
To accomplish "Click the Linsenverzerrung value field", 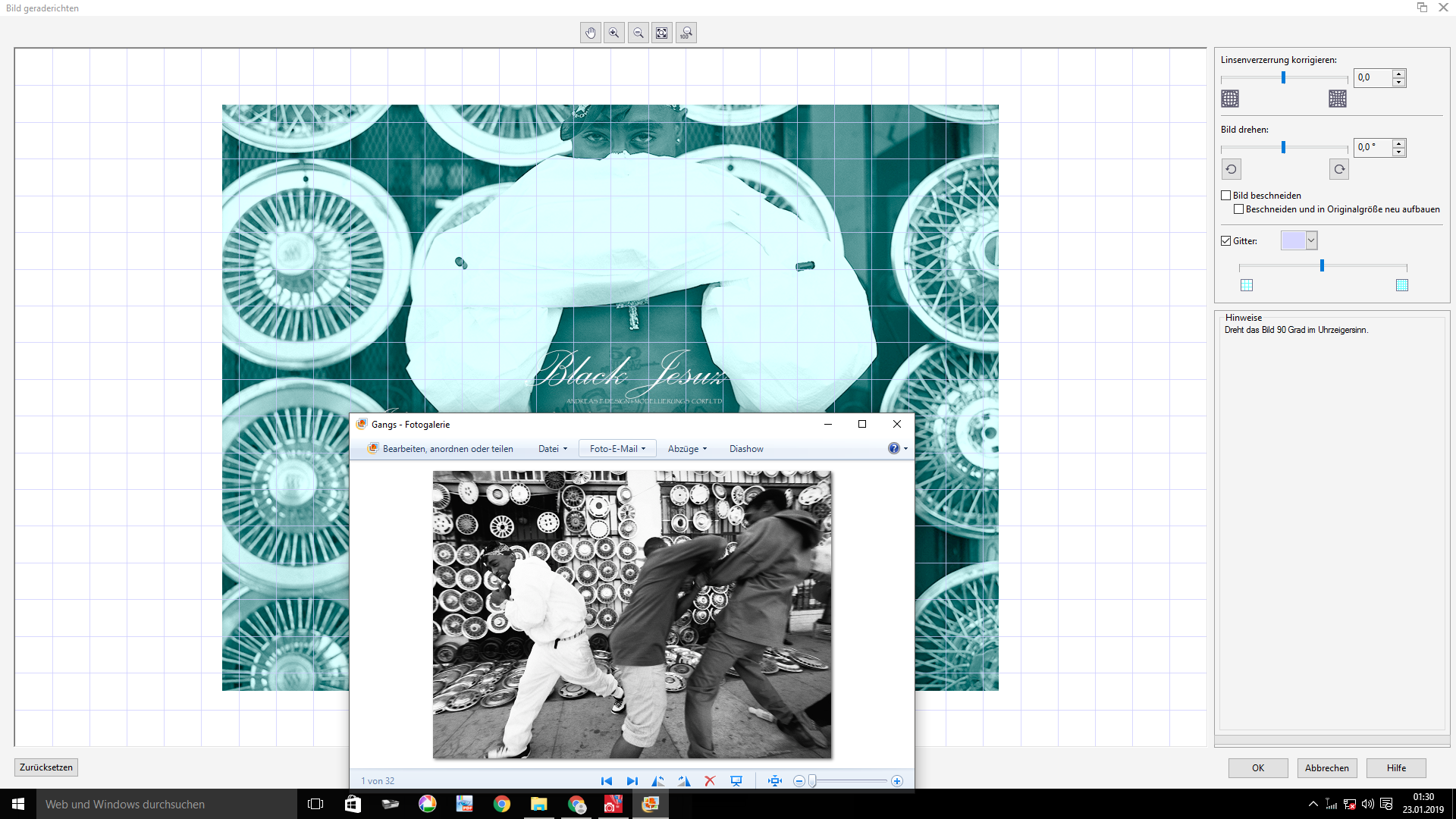I will [x=1373, y=77].
